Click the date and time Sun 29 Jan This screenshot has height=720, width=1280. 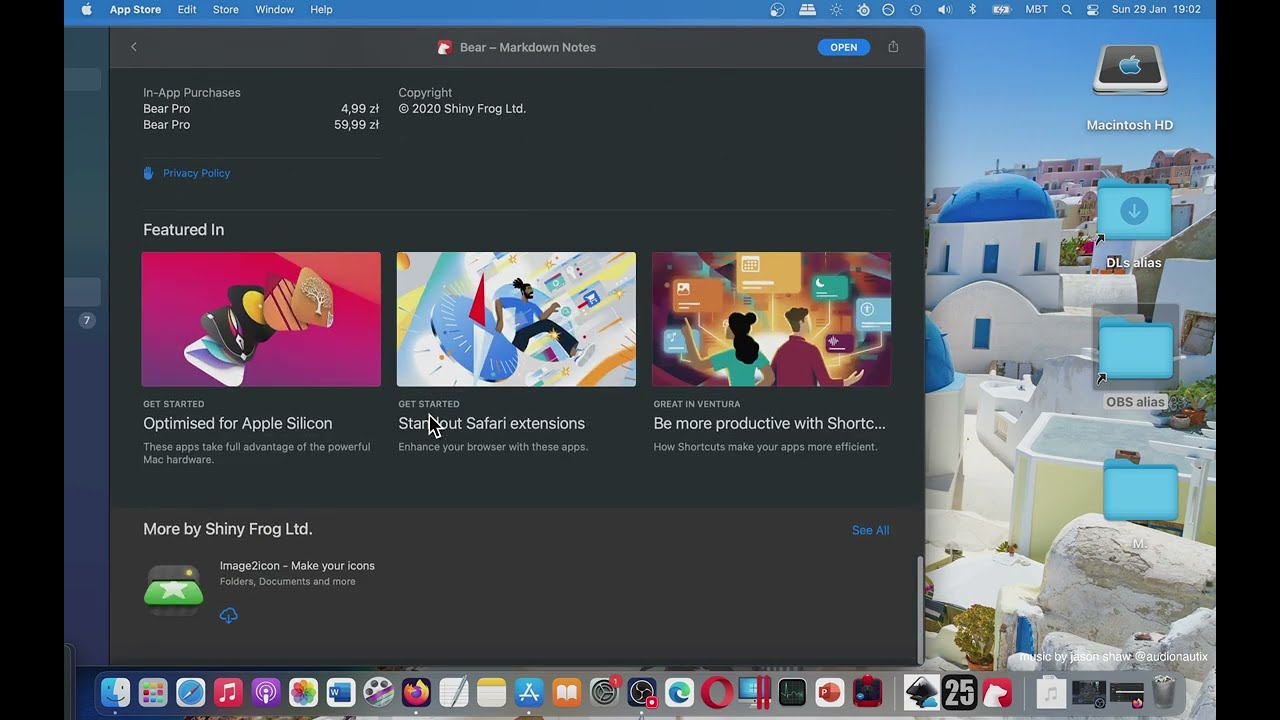click(x=1156, y=9)
